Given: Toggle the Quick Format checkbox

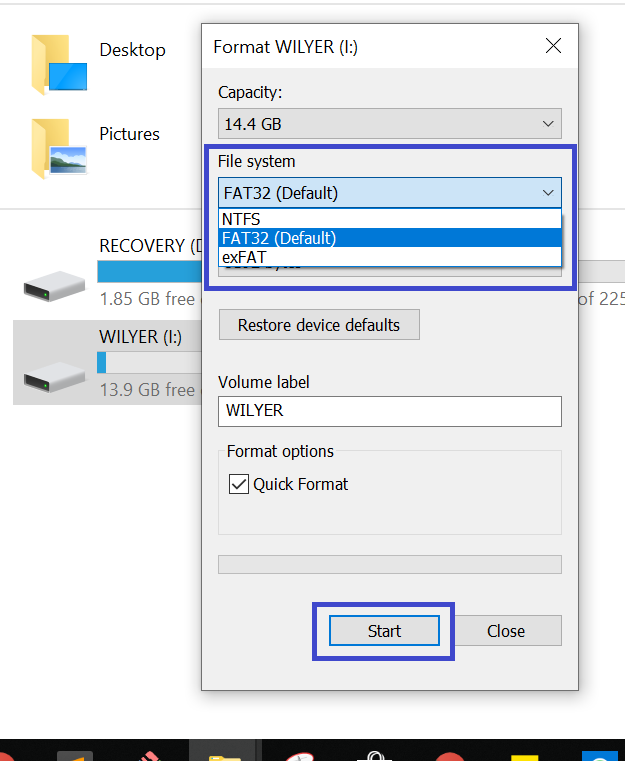Looking at the screenshot, I should click(239, 484).
